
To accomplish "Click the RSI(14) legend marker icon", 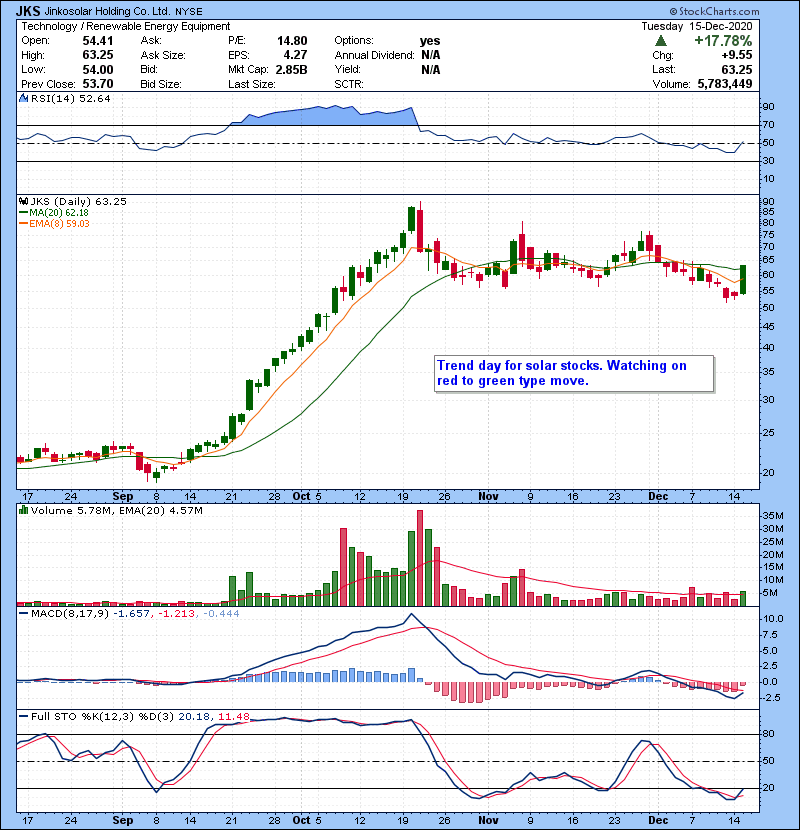I will tap(21, 99).
